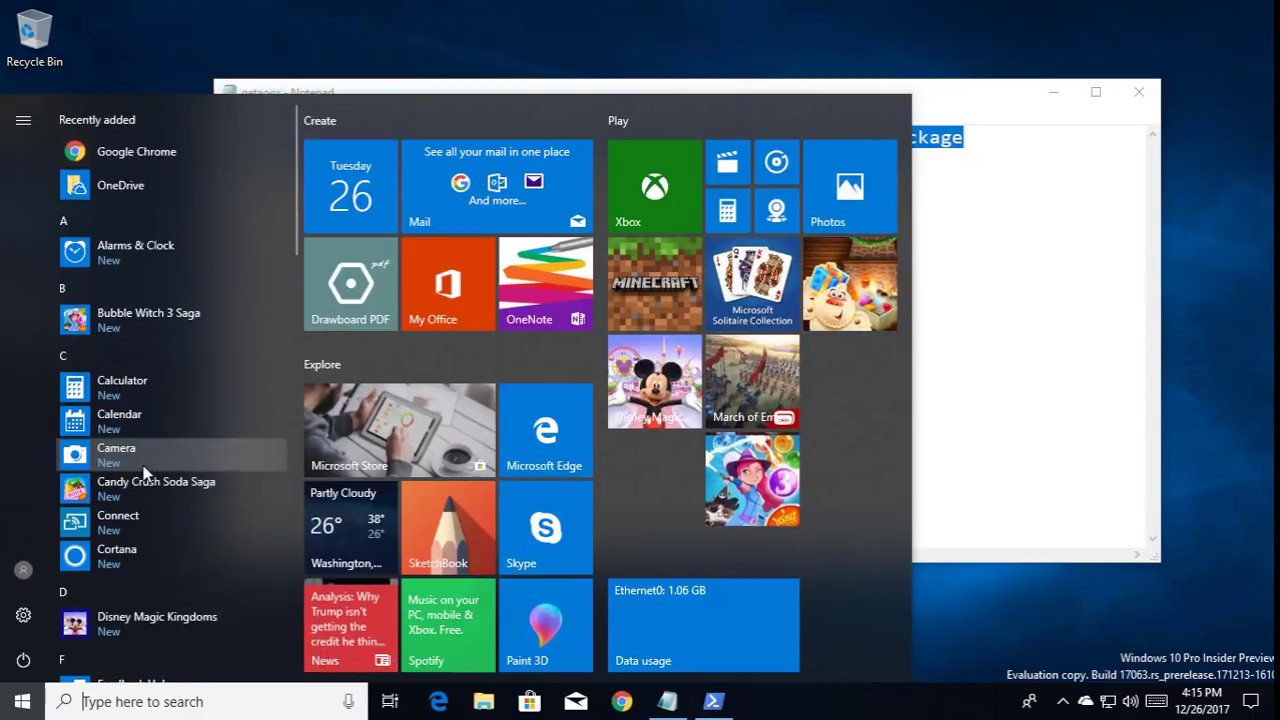Launch the Xbox tile
Image resolution: width=1280 pixels, height=720 pixels.
tap(655, 186)
